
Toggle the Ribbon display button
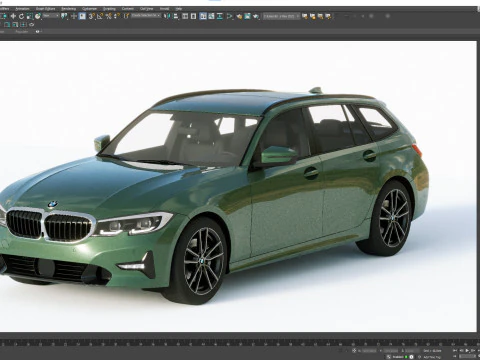(203, 16)
